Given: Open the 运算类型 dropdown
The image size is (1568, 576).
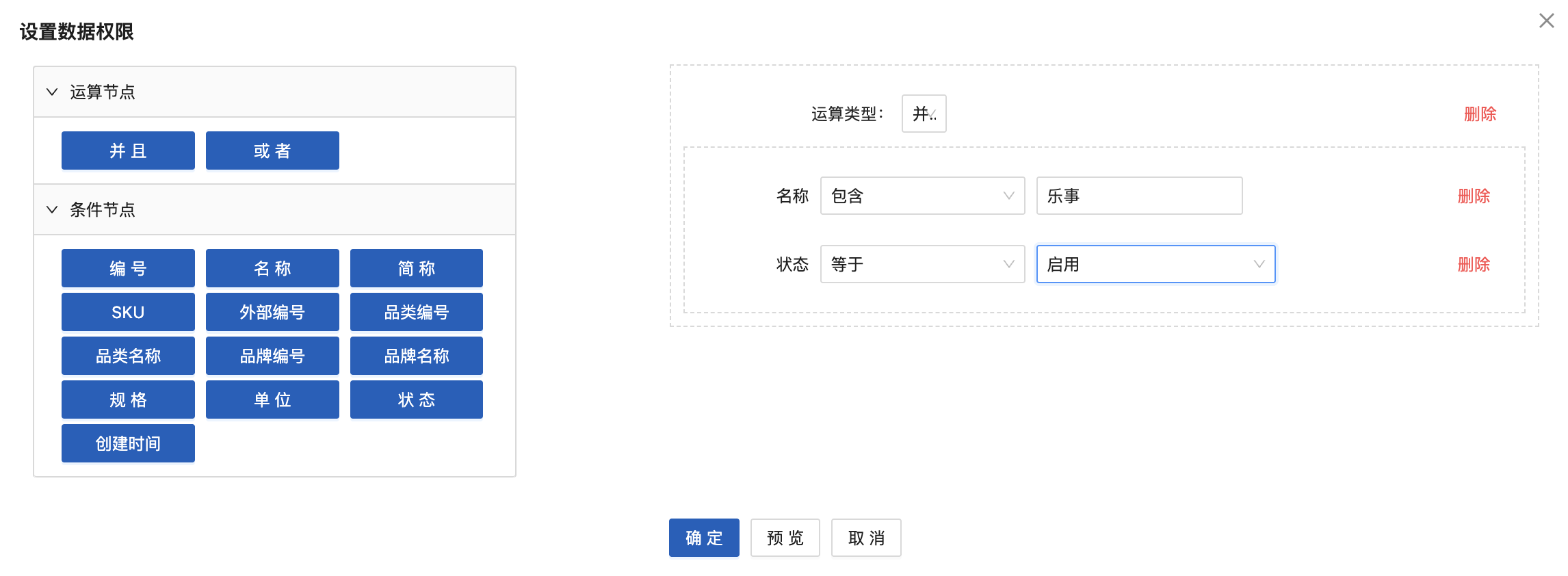Looking at the screenshot, I should tap(924, 114).
